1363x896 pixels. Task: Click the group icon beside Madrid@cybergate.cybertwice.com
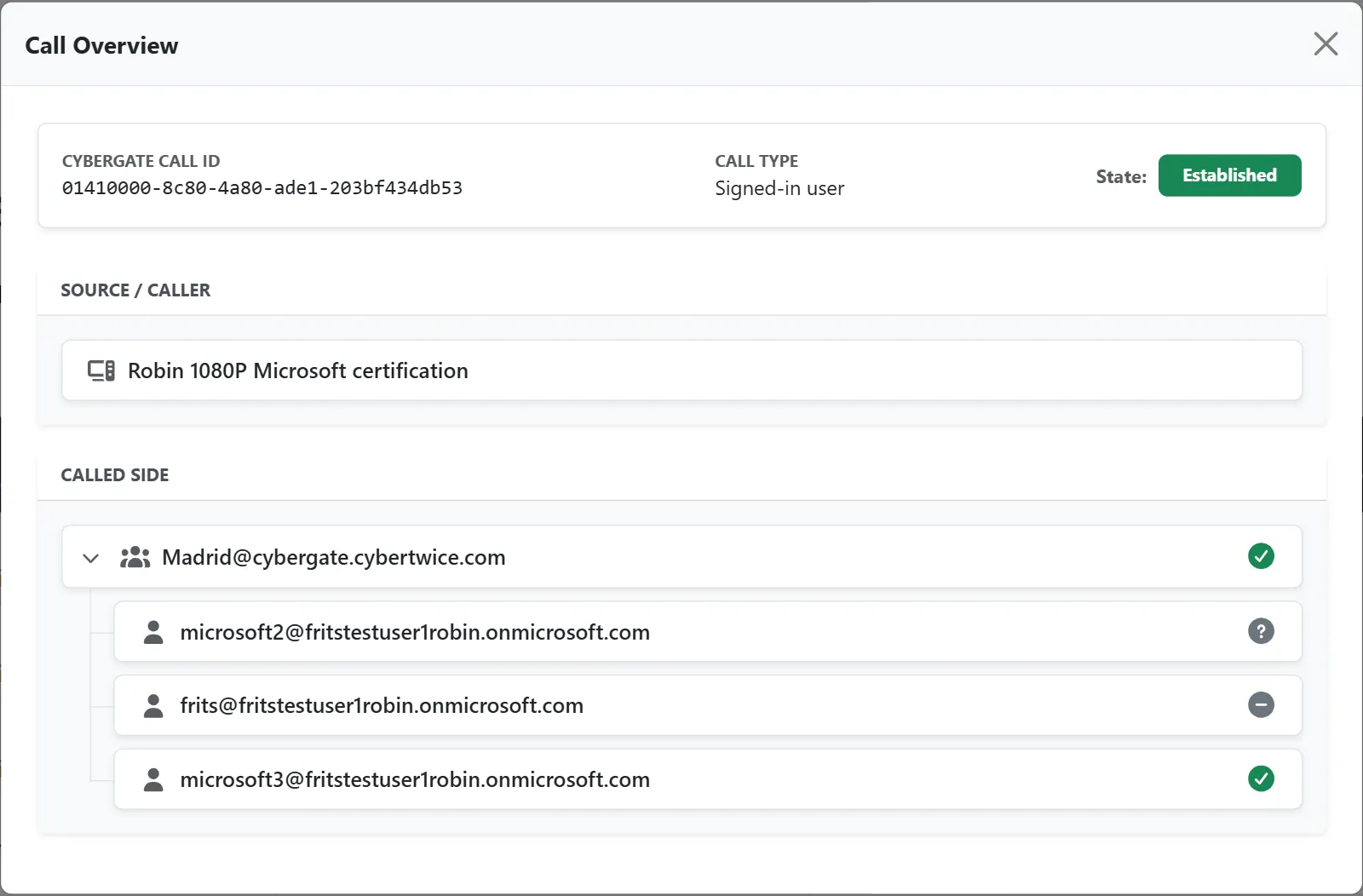pyautogui.click(x=135, y=557)
